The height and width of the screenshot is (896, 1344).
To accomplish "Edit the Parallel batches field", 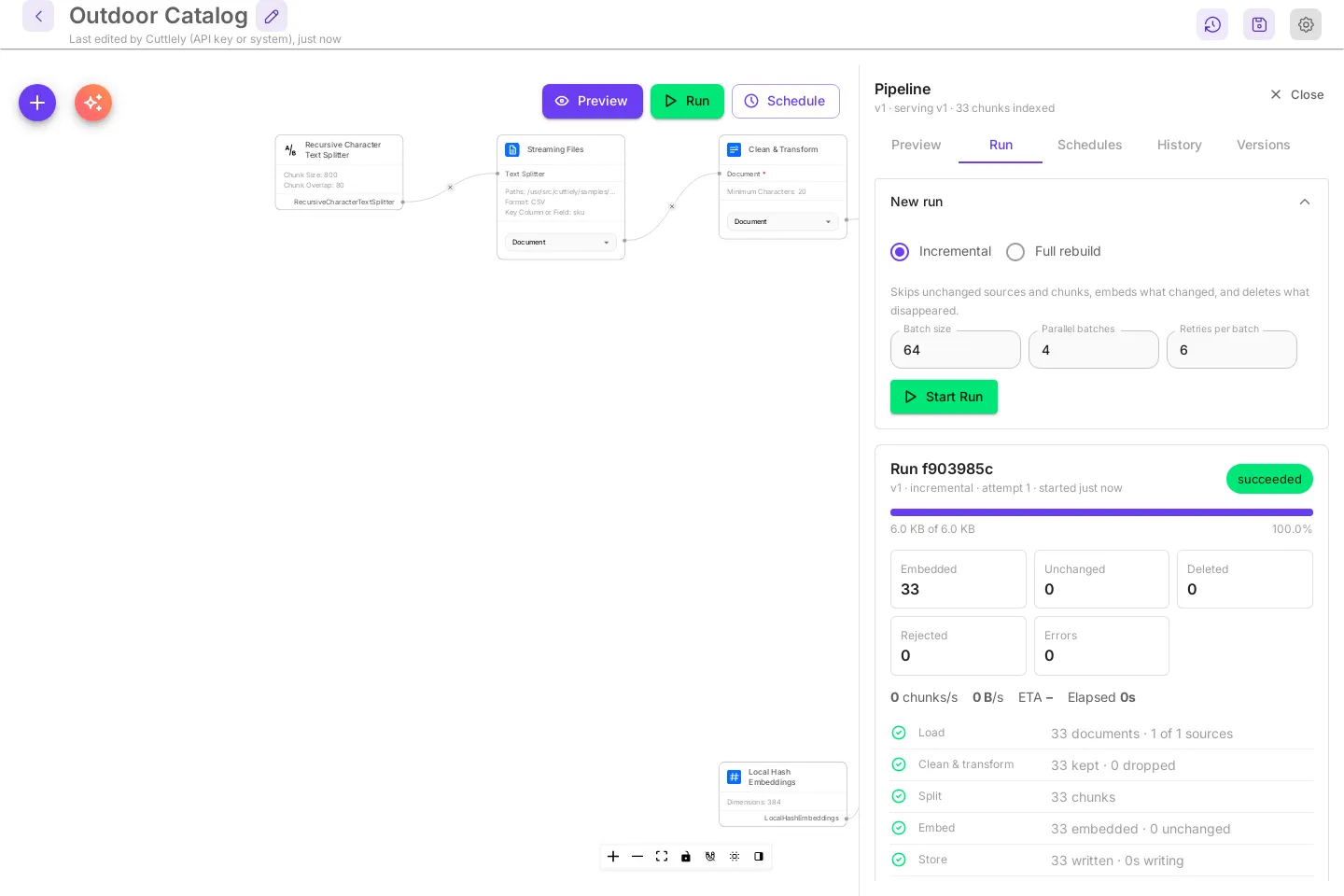I will [1094, 350].
